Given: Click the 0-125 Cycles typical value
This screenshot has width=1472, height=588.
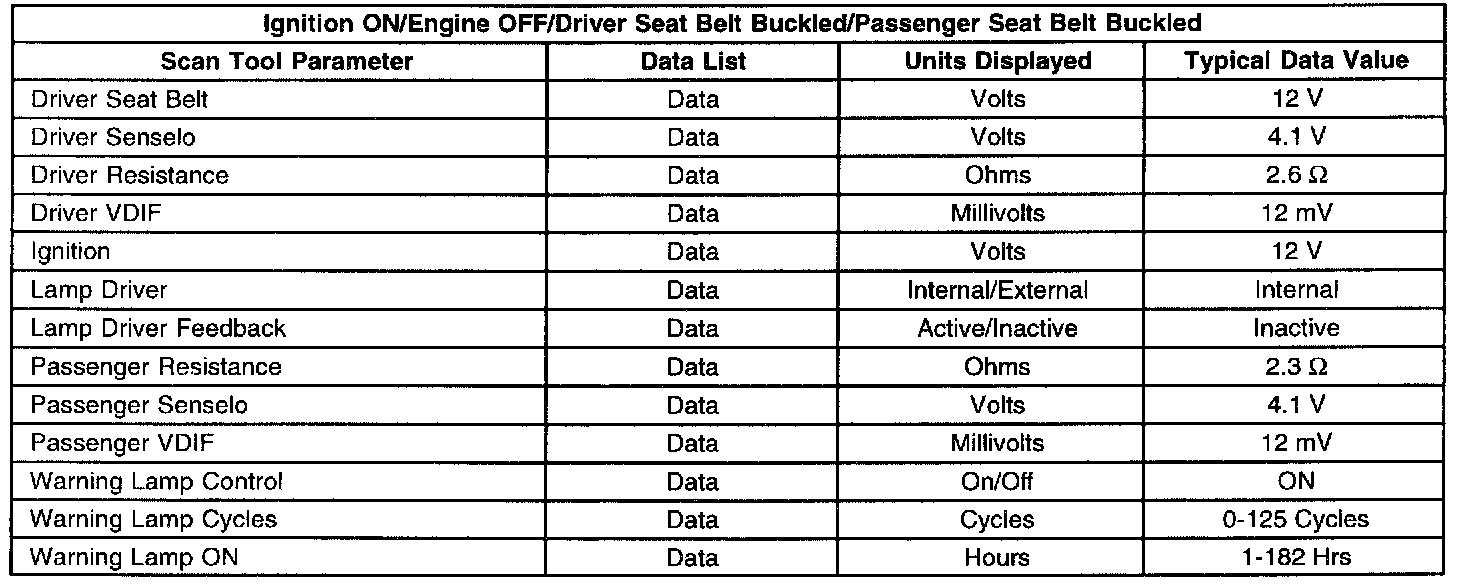Looking at the screenshot, I should (x=1296, y=519).
